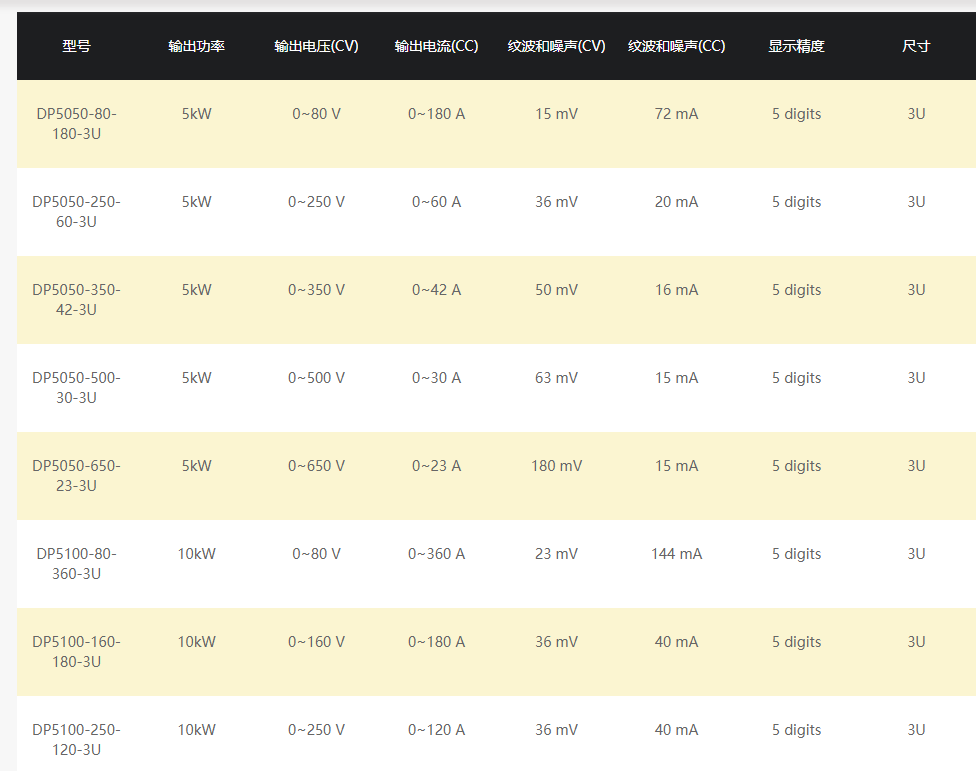Select model DP5100-160-180-3U cell

(x=77, y=652)
